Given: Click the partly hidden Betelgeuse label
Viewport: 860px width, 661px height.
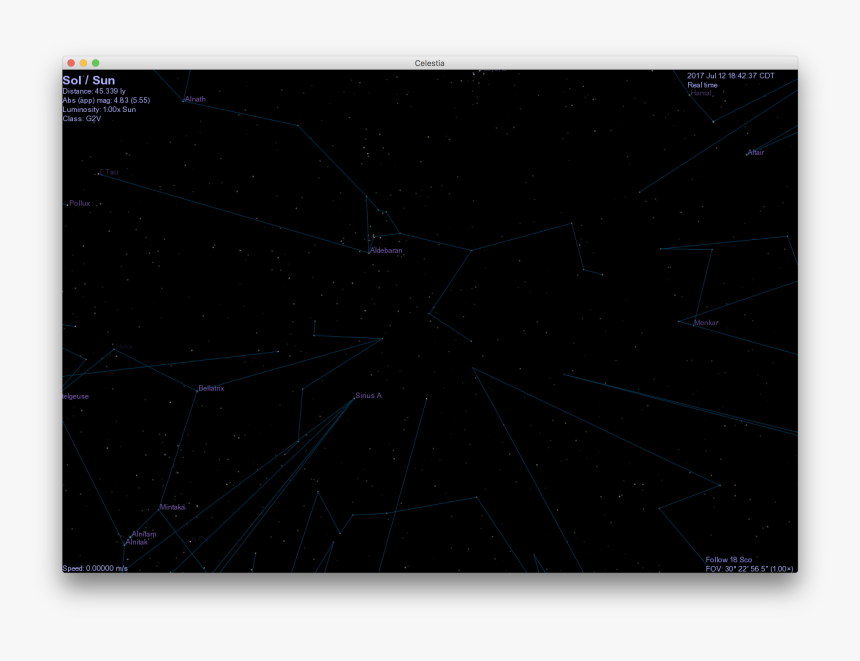Looking at the screenshot, I should click(76, 397).
